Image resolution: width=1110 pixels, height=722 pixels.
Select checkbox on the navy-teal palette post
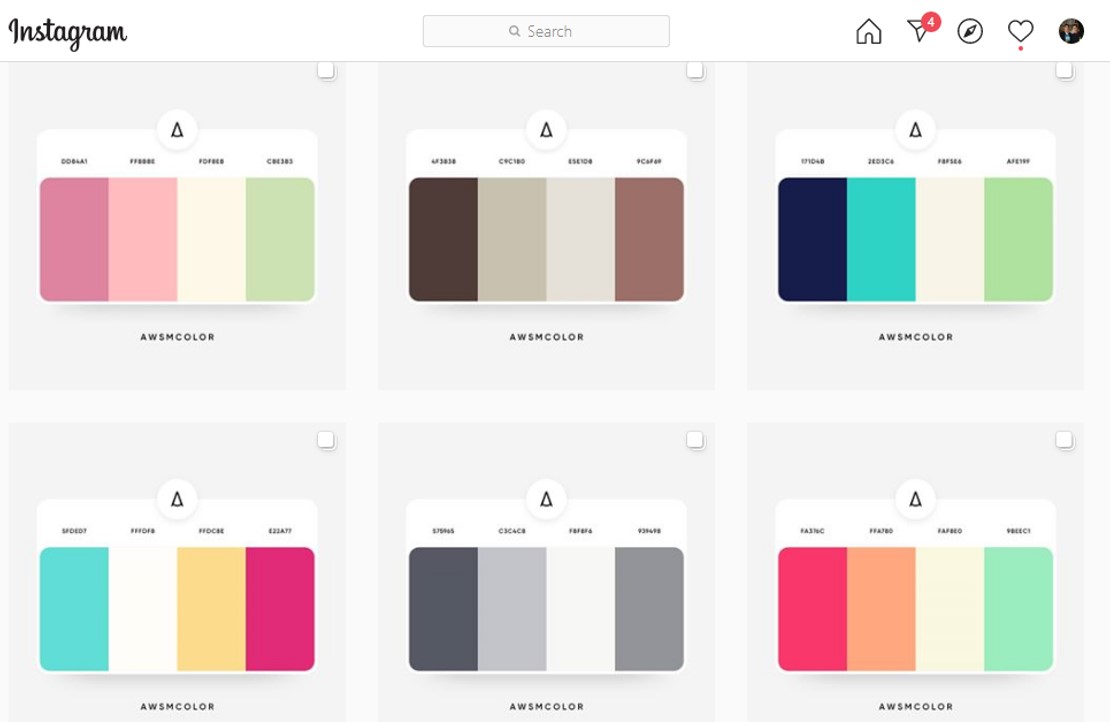pyautogui.click(x=1064, y=70)
